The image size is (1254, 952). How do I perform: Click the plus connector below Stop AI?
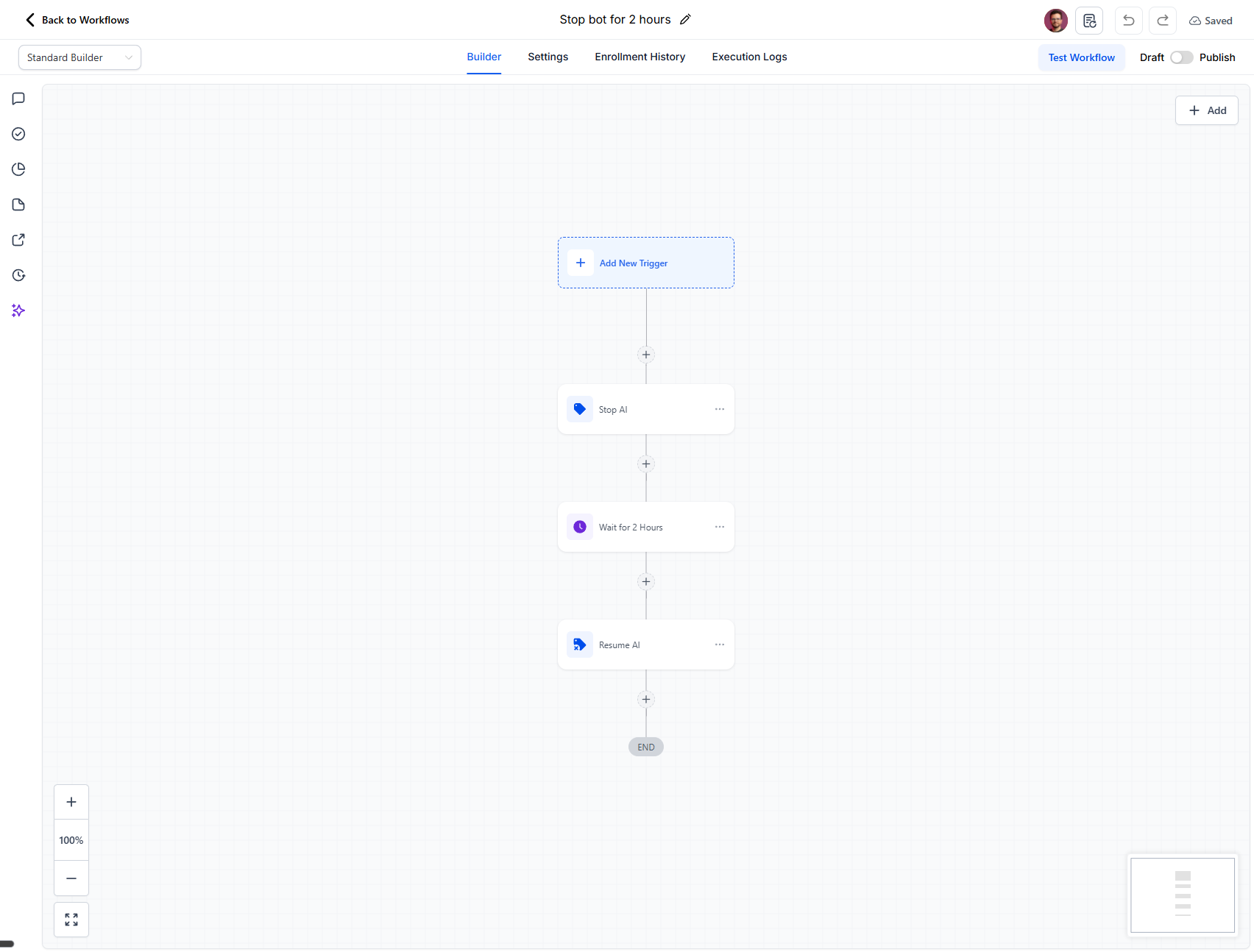coord(645,463)
